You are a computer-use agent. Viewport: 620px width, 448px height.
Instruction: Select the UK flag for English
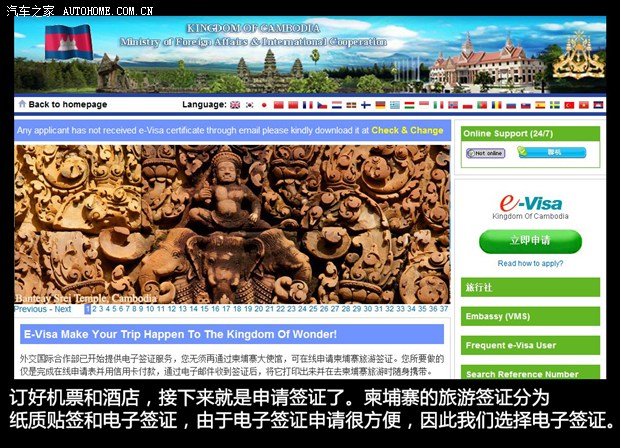(x=234, y=104)
